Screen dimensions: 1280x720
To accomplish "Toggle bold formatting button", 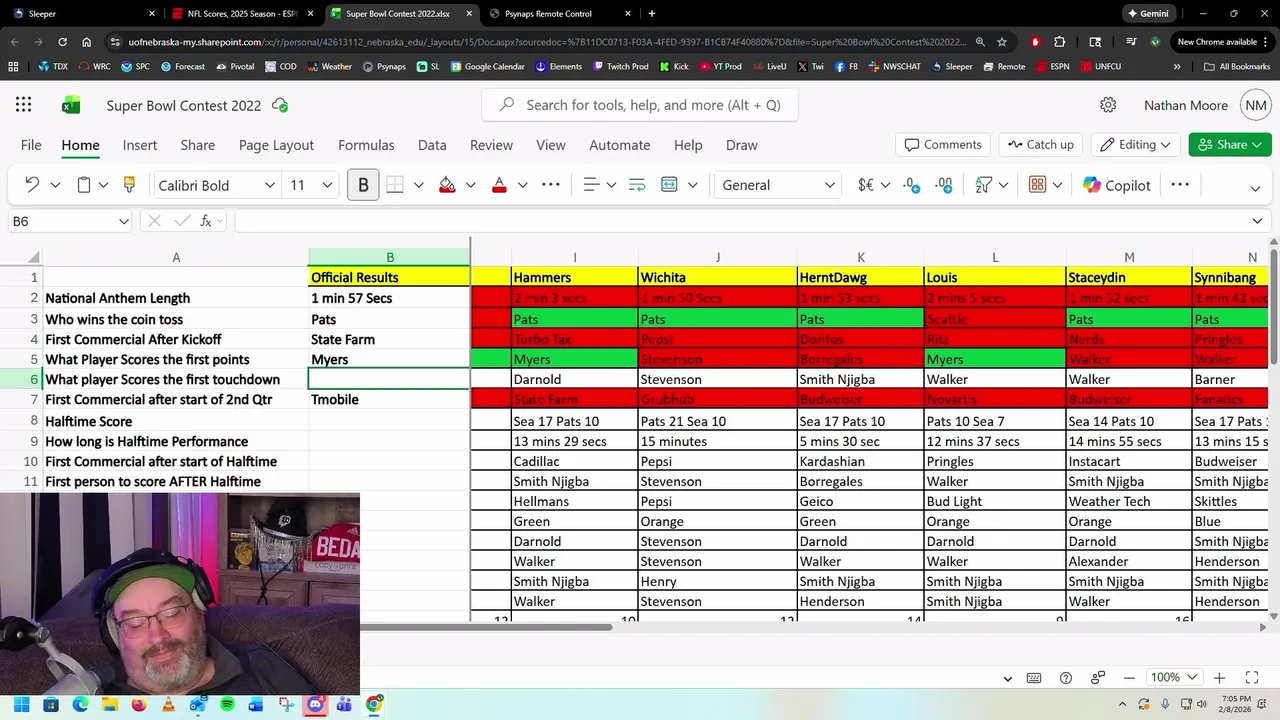I will click(363, 185).
